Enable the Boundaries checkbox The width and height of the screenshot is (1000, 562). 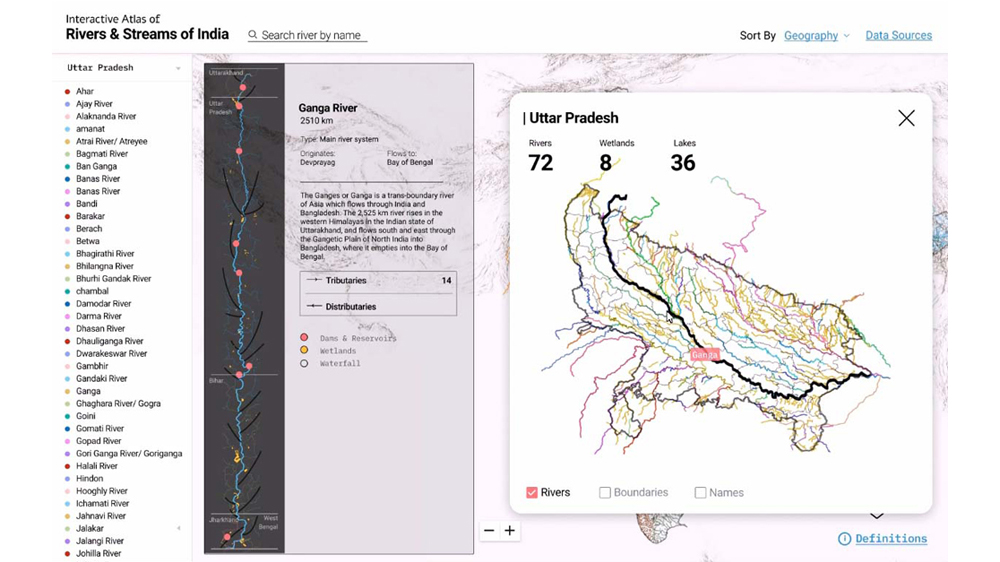pos(605,492)
